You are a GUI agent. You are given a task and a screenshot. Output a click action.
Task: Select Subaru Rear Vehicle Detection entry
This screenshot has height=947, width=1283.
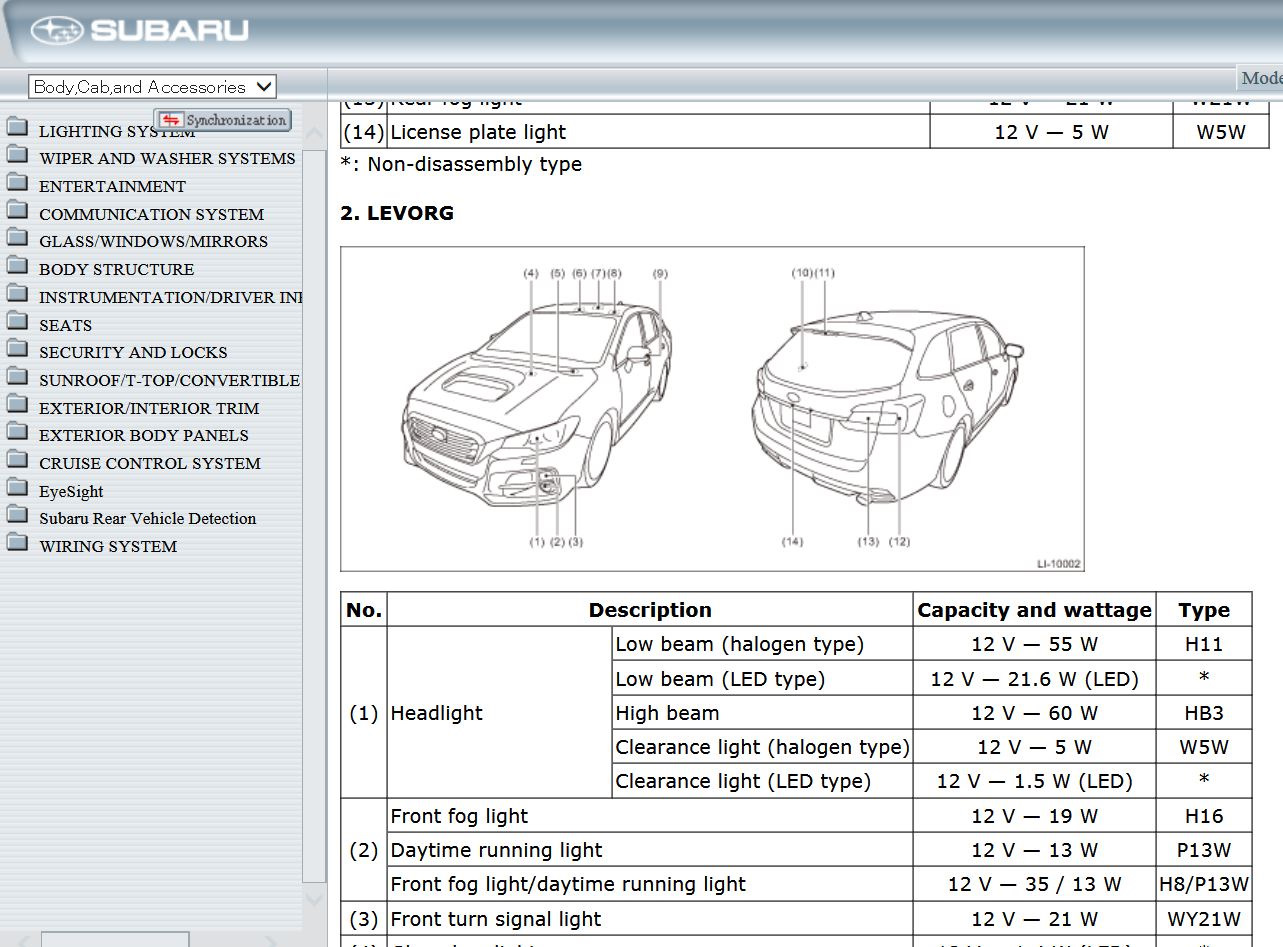[147, 519]
